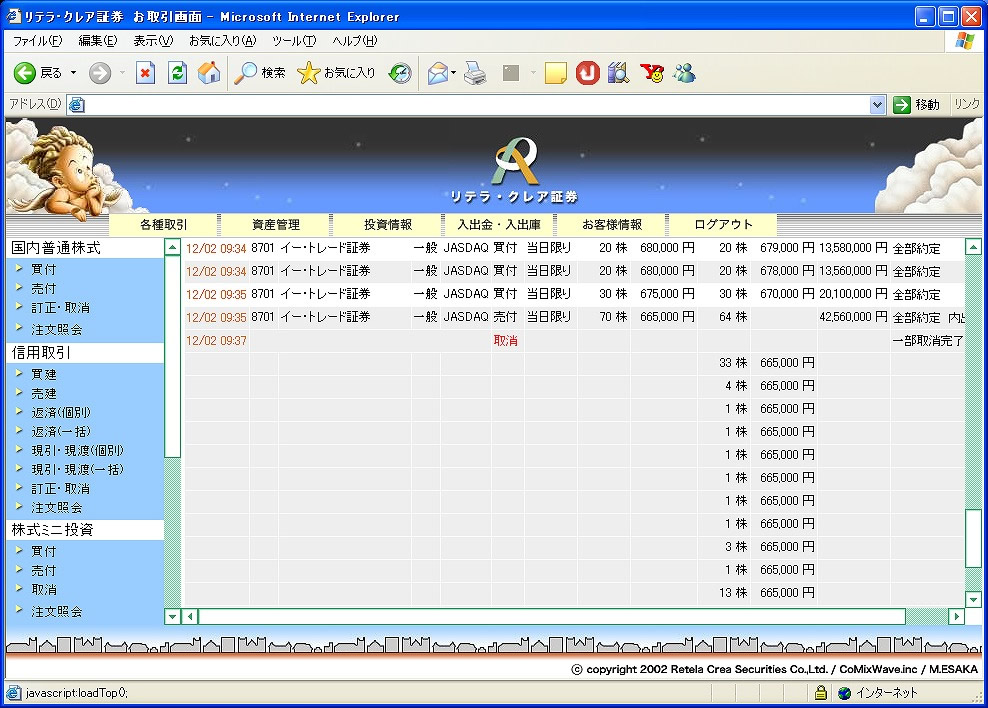Click 取消 under 株式ミニ投資
The height and width of the screenshot is (708, 988).
[43, 590]
